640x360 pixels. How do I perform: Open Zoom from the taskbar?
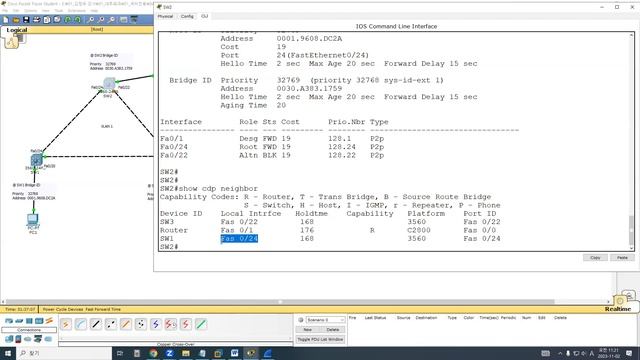pyautogui.click(x=169, y=353)
